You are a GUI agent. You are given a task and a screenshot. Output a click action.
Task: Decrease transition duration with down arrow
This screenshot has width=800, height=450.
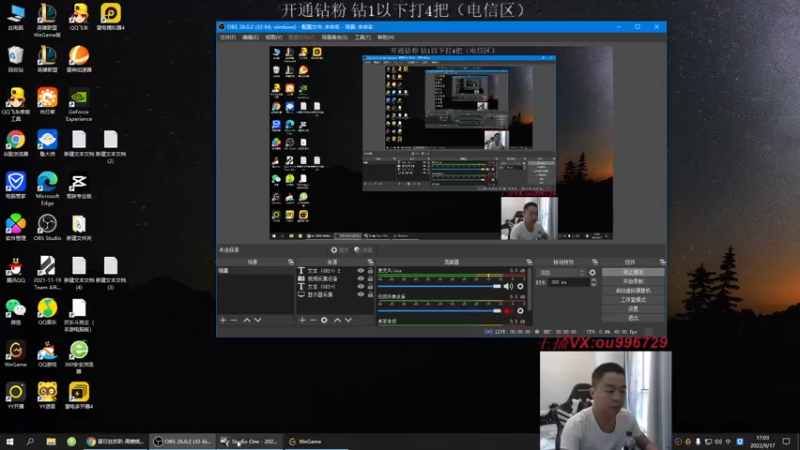pyautogui.click(x=593, y=284)
